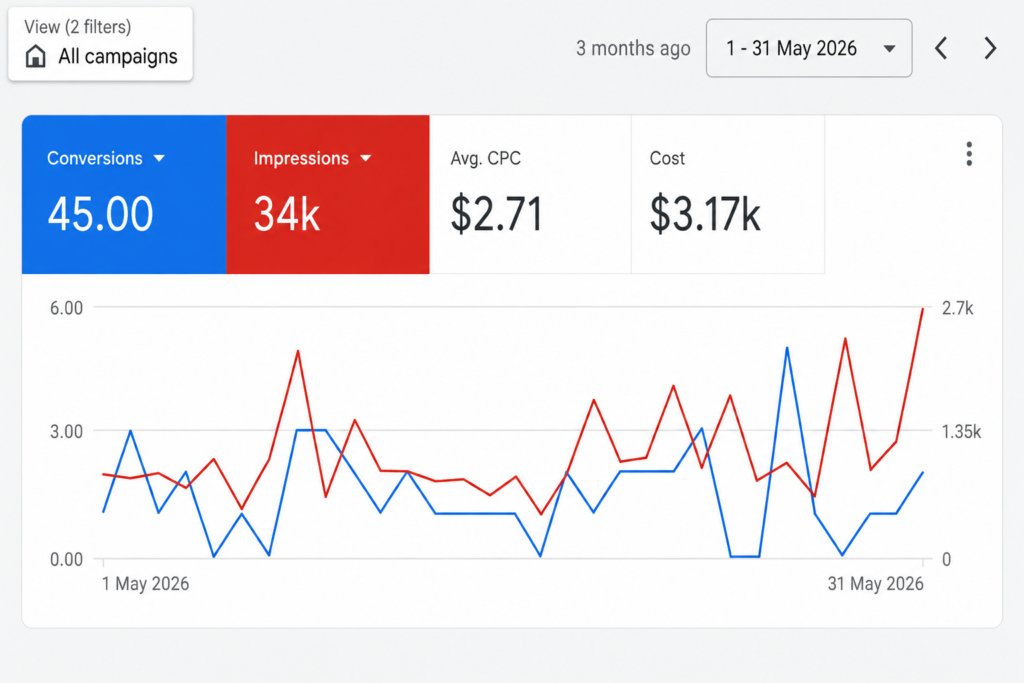The height and width of the screenshot is (683, 1024).
Task: Open the View (2 filters) All campaigns selector
Action: point(101,44)
